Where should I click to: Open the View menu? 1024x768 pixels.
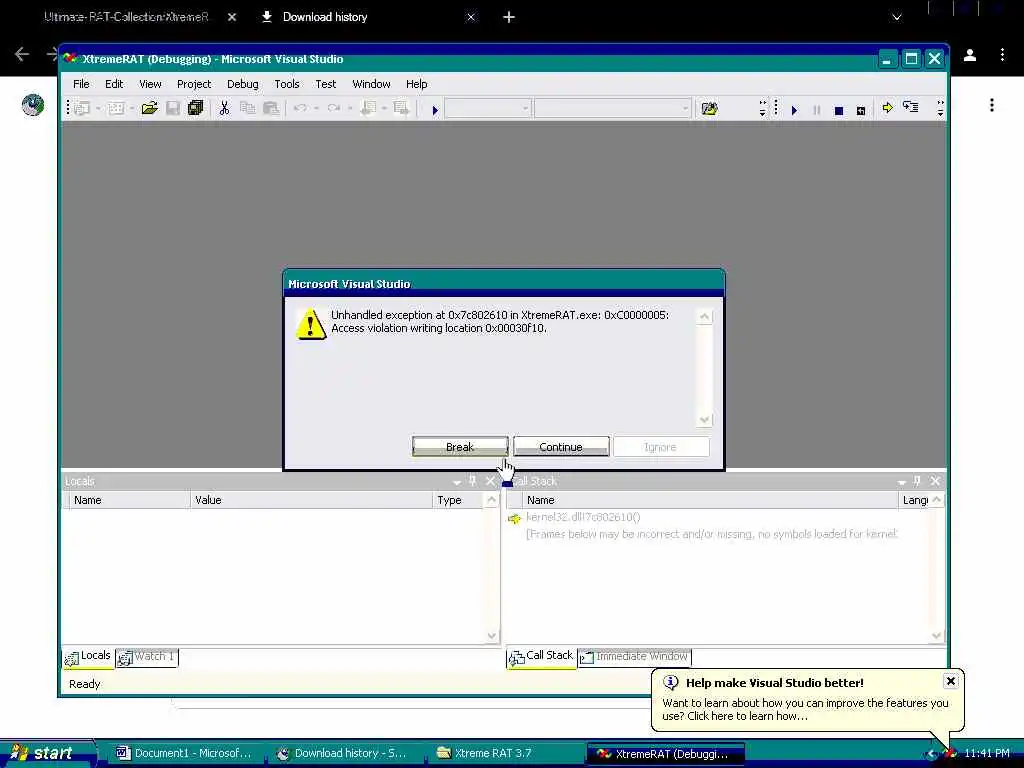click(x=150, y=84)
